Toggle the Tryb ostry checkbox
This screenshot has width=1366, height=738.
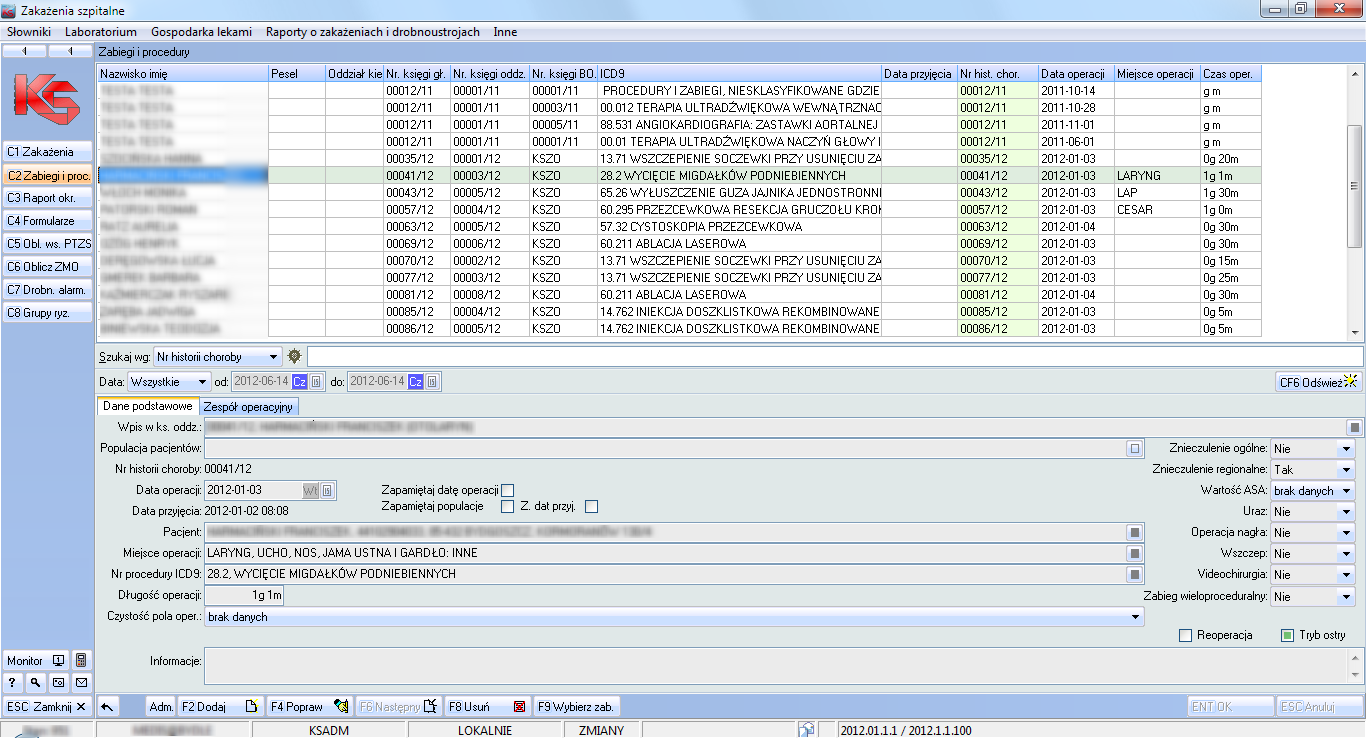pyautogui.click(x=1288, y=635)
